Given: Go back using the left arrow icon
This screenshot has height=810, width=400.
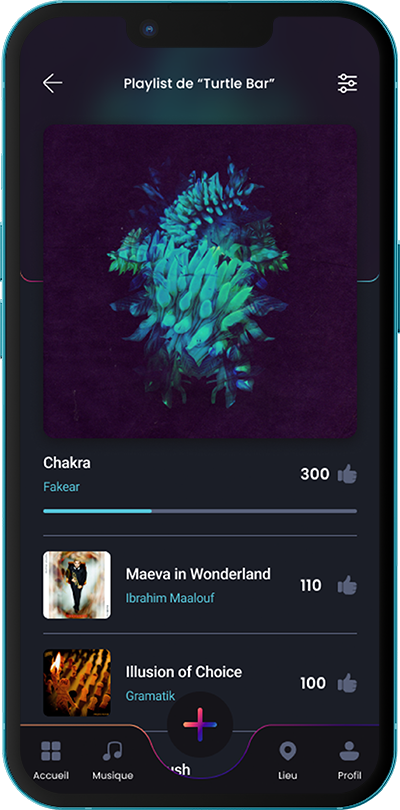Looking at the screenshot, I should coord(52,83).
